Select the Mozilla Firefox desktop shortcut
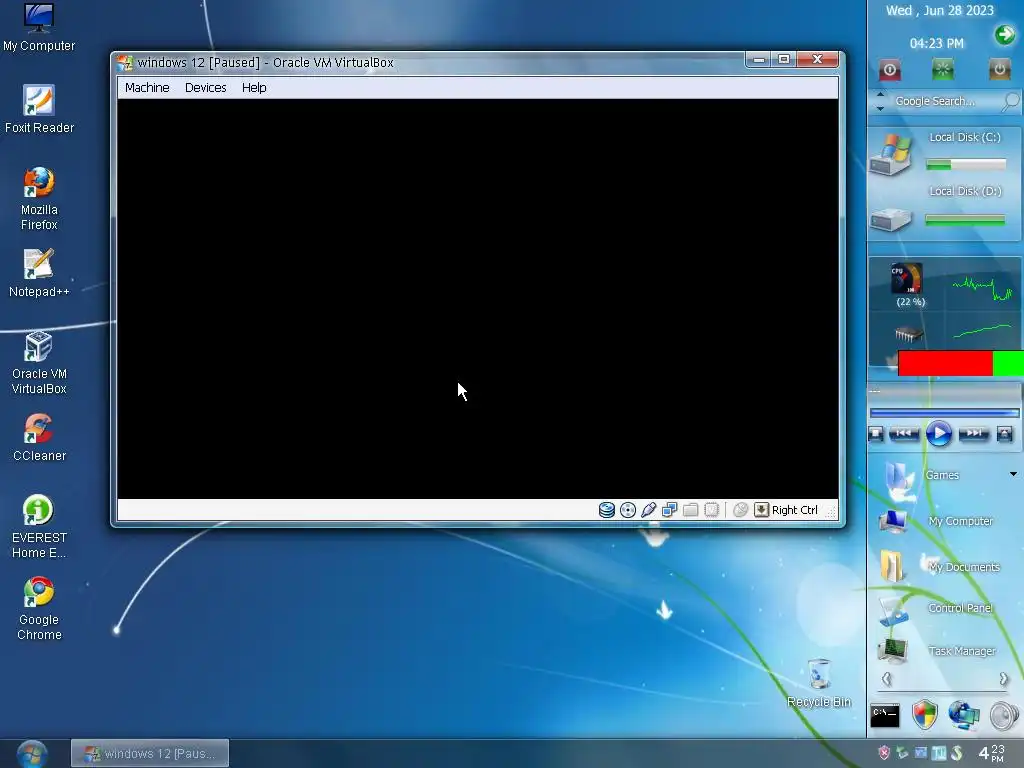 pos(39,199)
